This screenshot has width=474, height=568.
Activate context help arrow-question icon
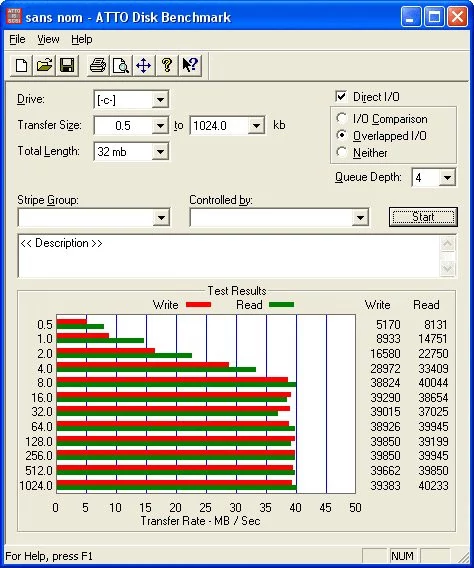click(190, 66)
